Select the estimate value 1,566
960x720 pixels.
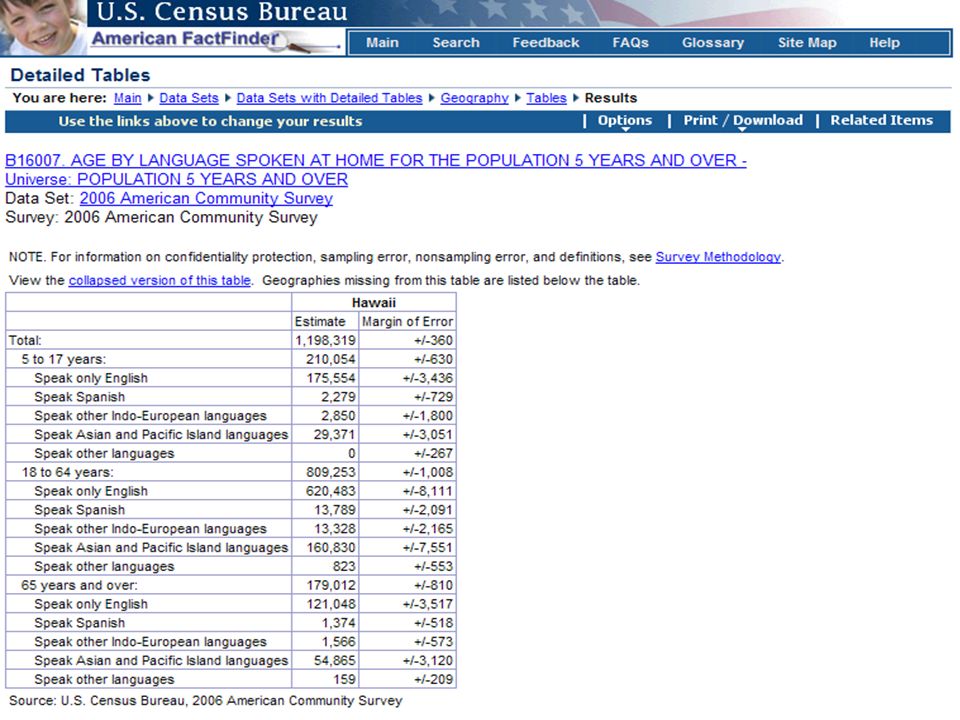point(338,642)
